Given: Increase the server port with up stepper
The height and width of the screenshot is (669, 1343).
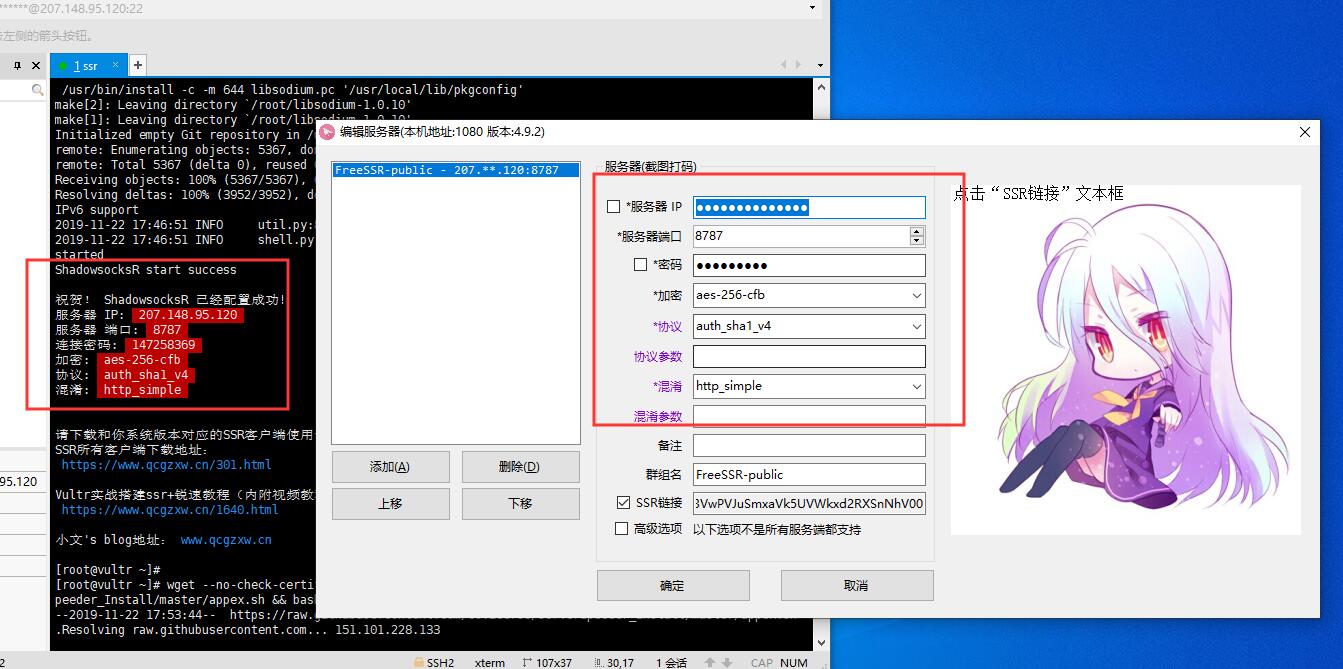Looking at the screenshot, I should (x=917, y=231).
